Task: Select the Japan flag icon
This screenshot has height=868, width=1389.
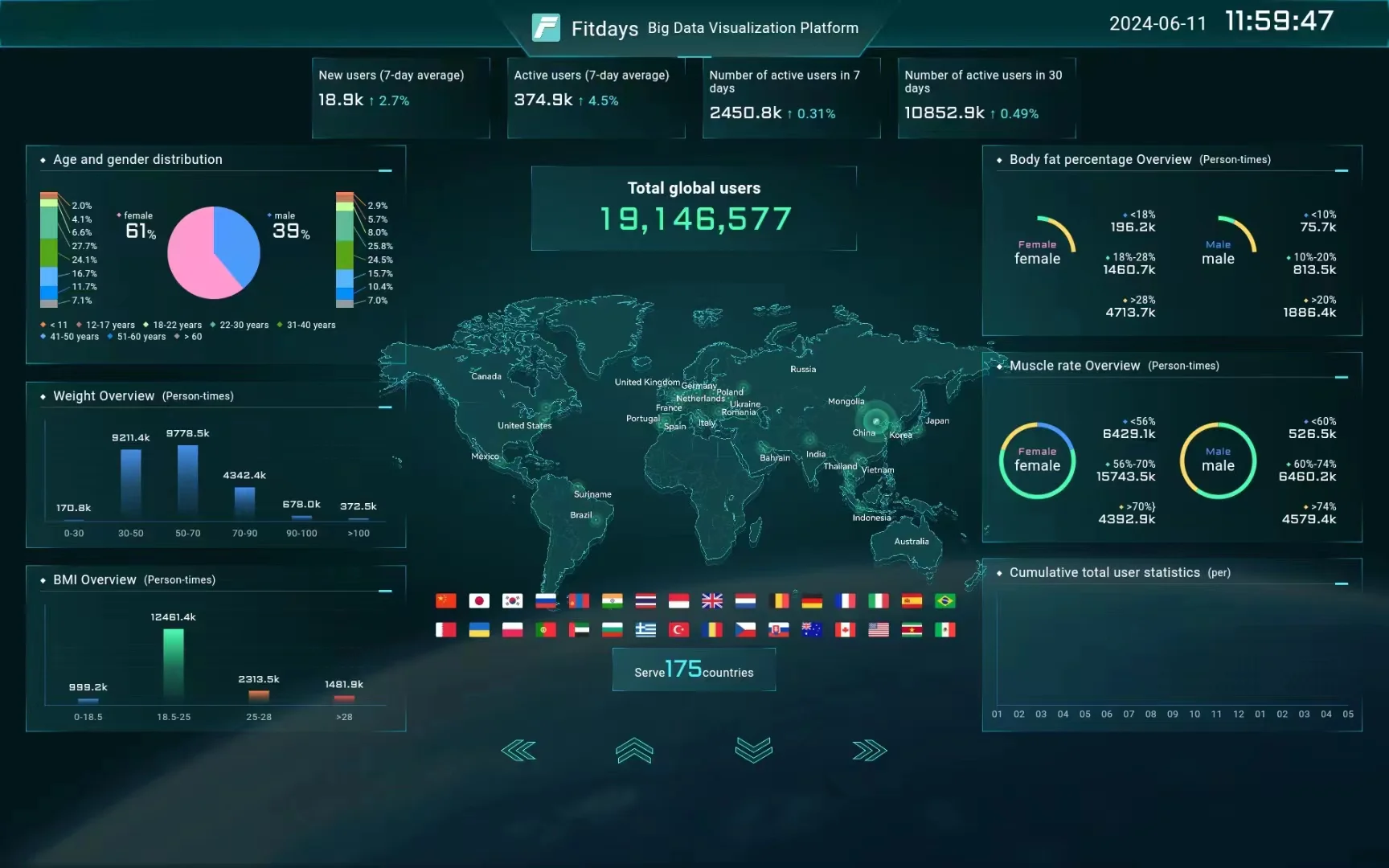Action: (479, 601)
